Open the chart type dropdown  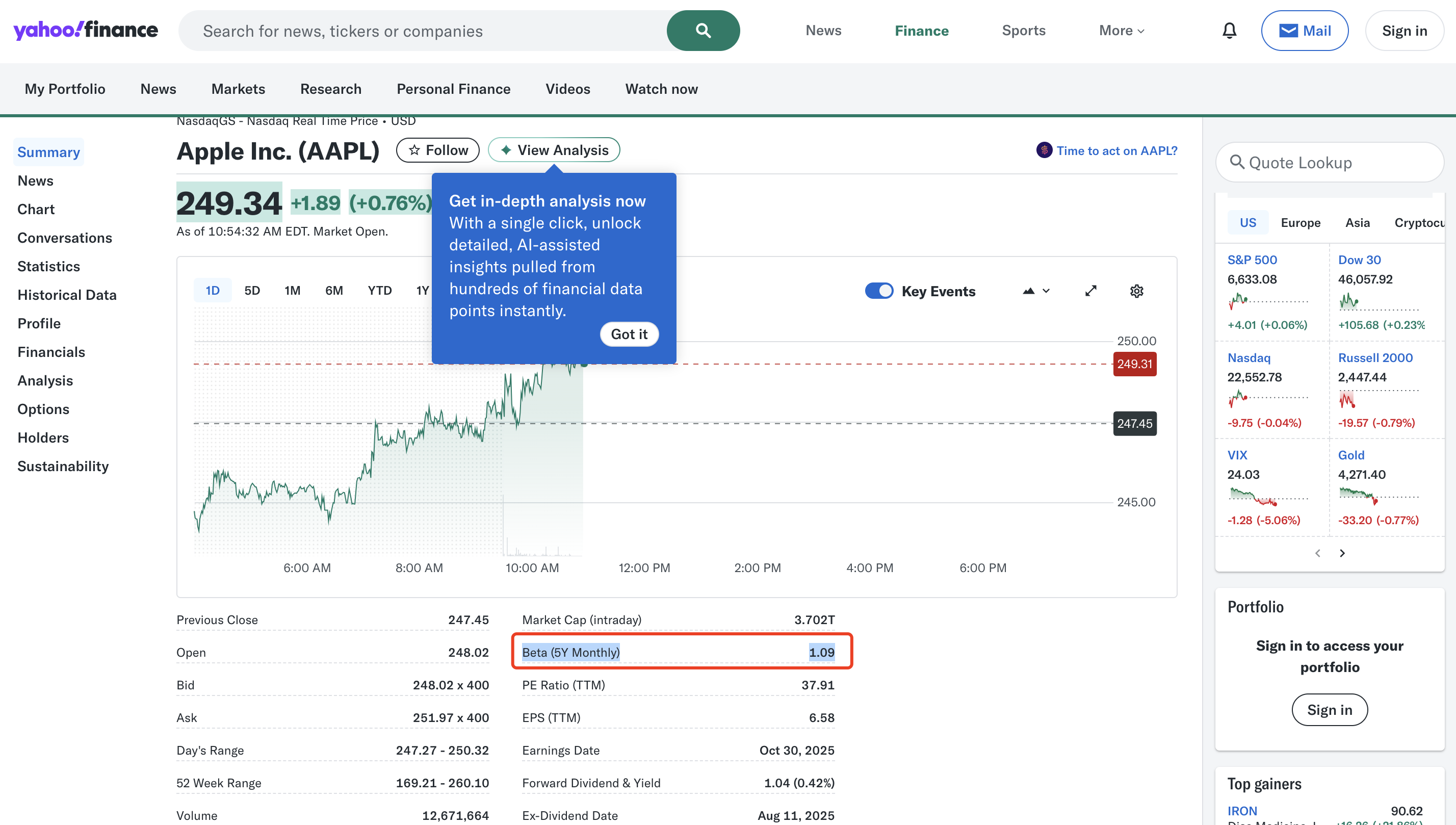1035,291
